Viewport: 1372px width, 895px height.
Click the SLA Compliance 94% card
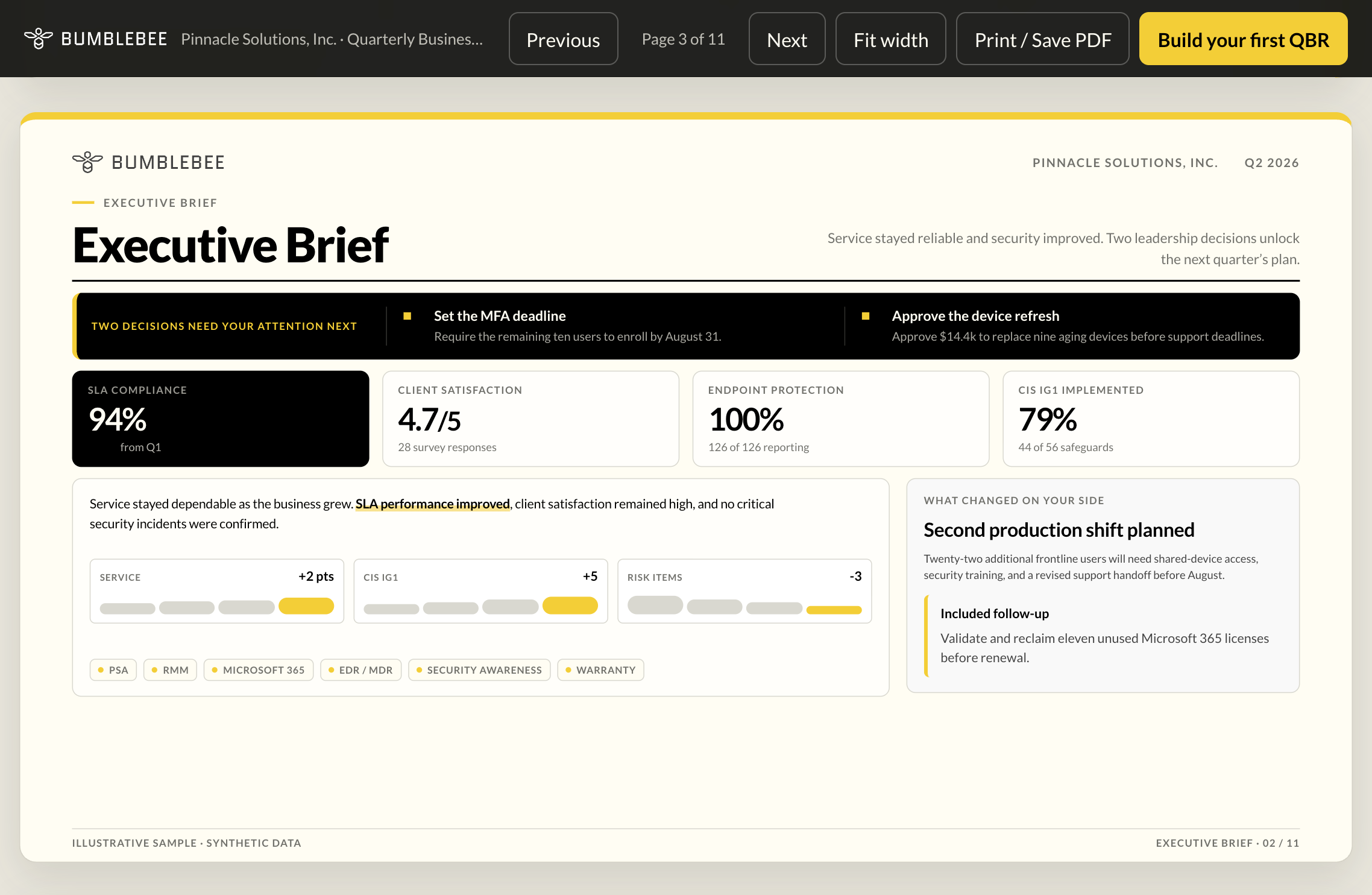pos(221,419)
